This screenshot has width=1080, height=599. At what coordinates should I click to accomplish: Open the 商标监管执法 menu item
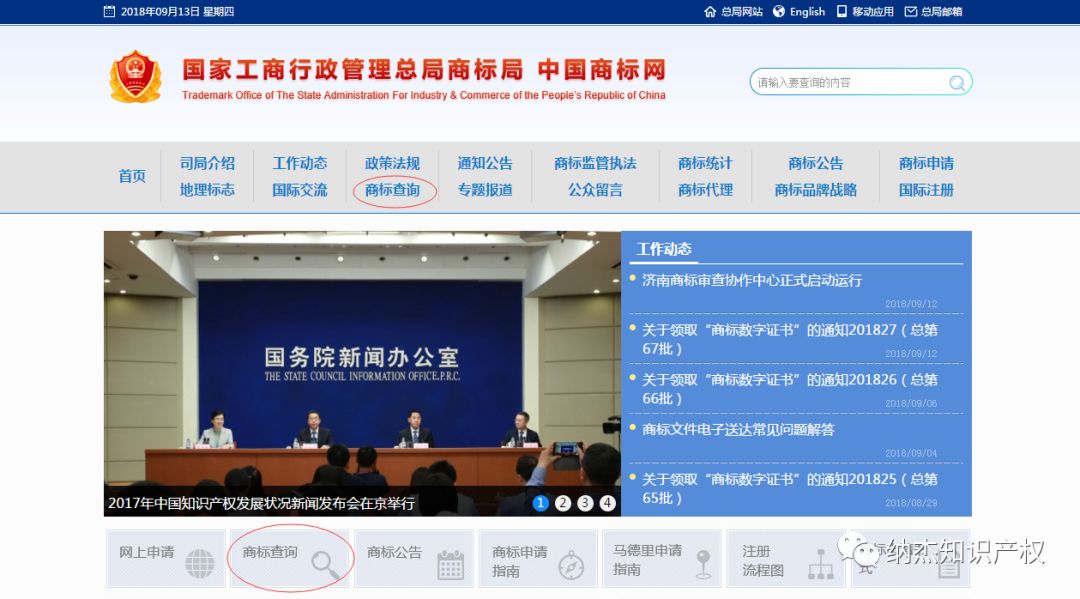596,162
